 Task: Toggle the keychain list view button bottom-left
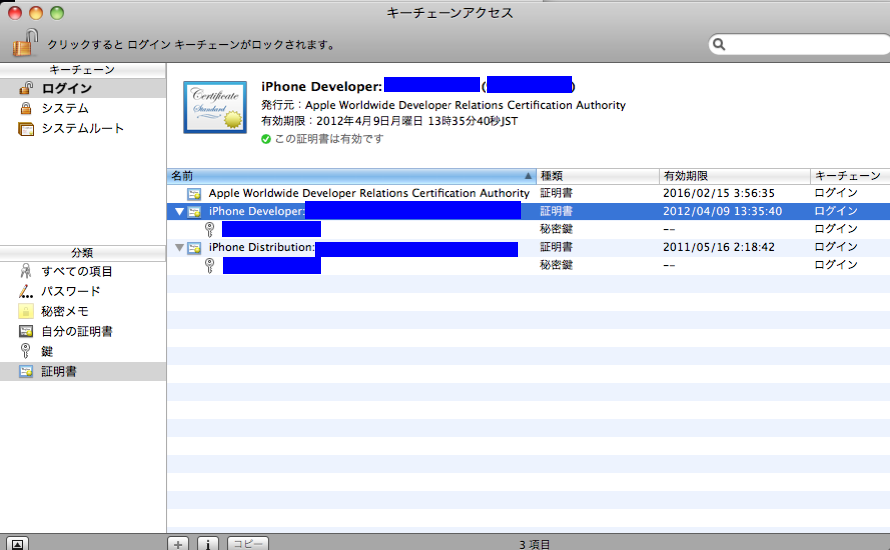click(17, 544)
